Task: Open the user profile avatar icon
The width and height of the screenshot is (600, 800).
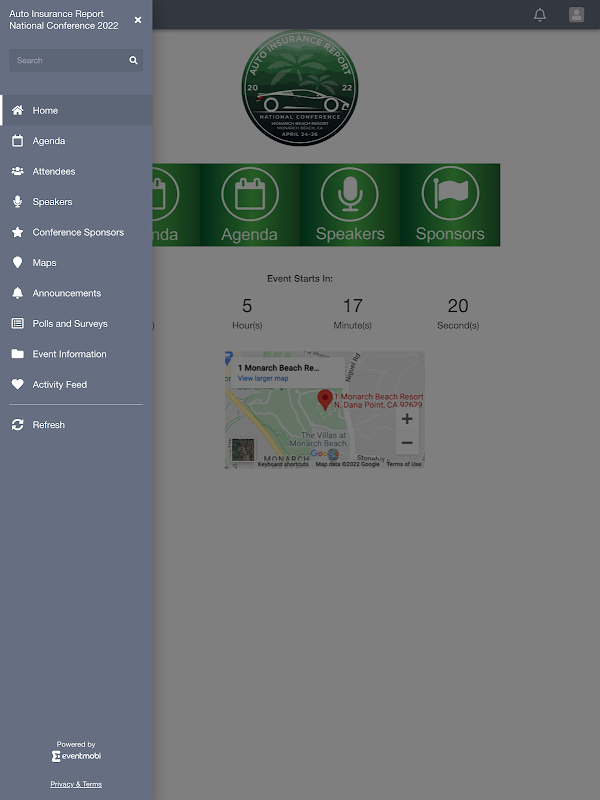Action: [x=577, y=14]
